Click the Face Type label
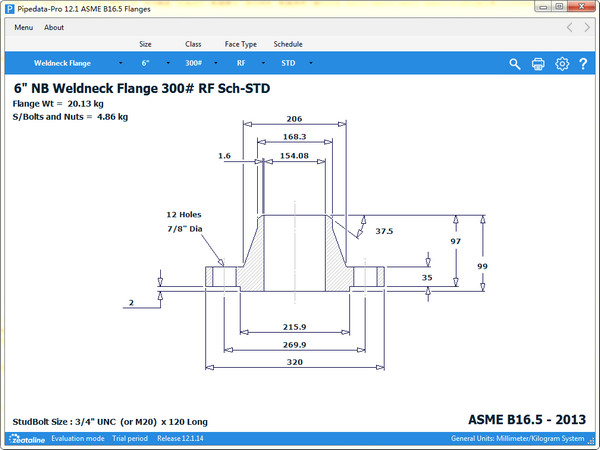 coord(241,44)
